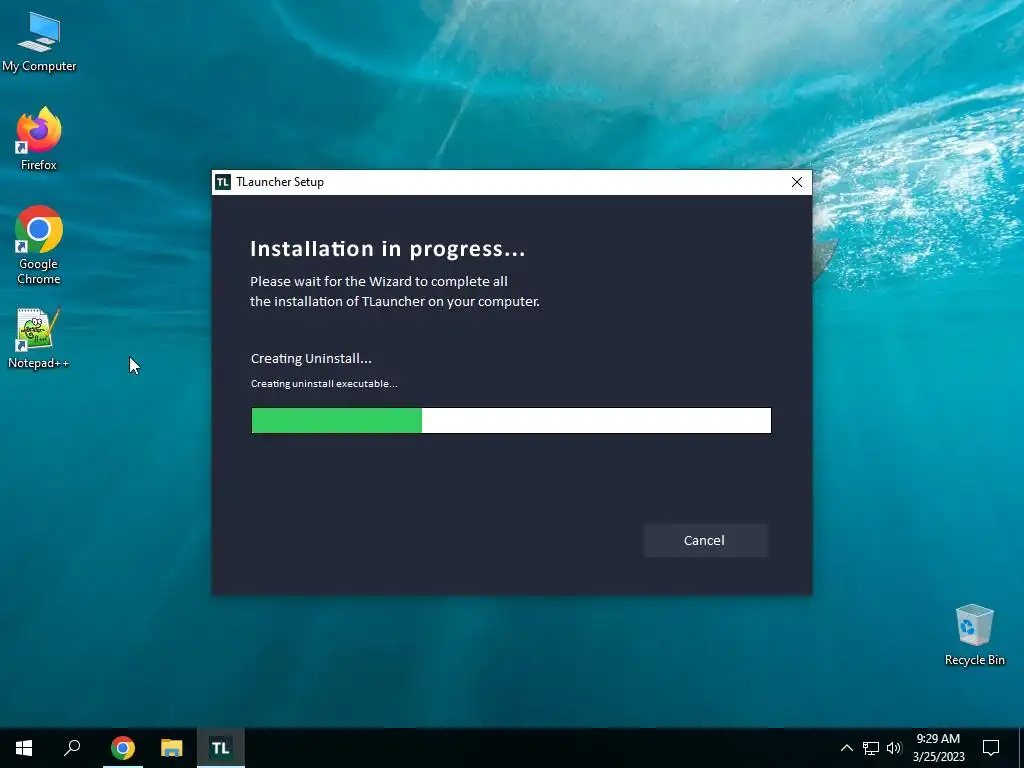Select the Firefox desktop shortcut
This screenshot has height=768, width=1024.
point(39,139)
